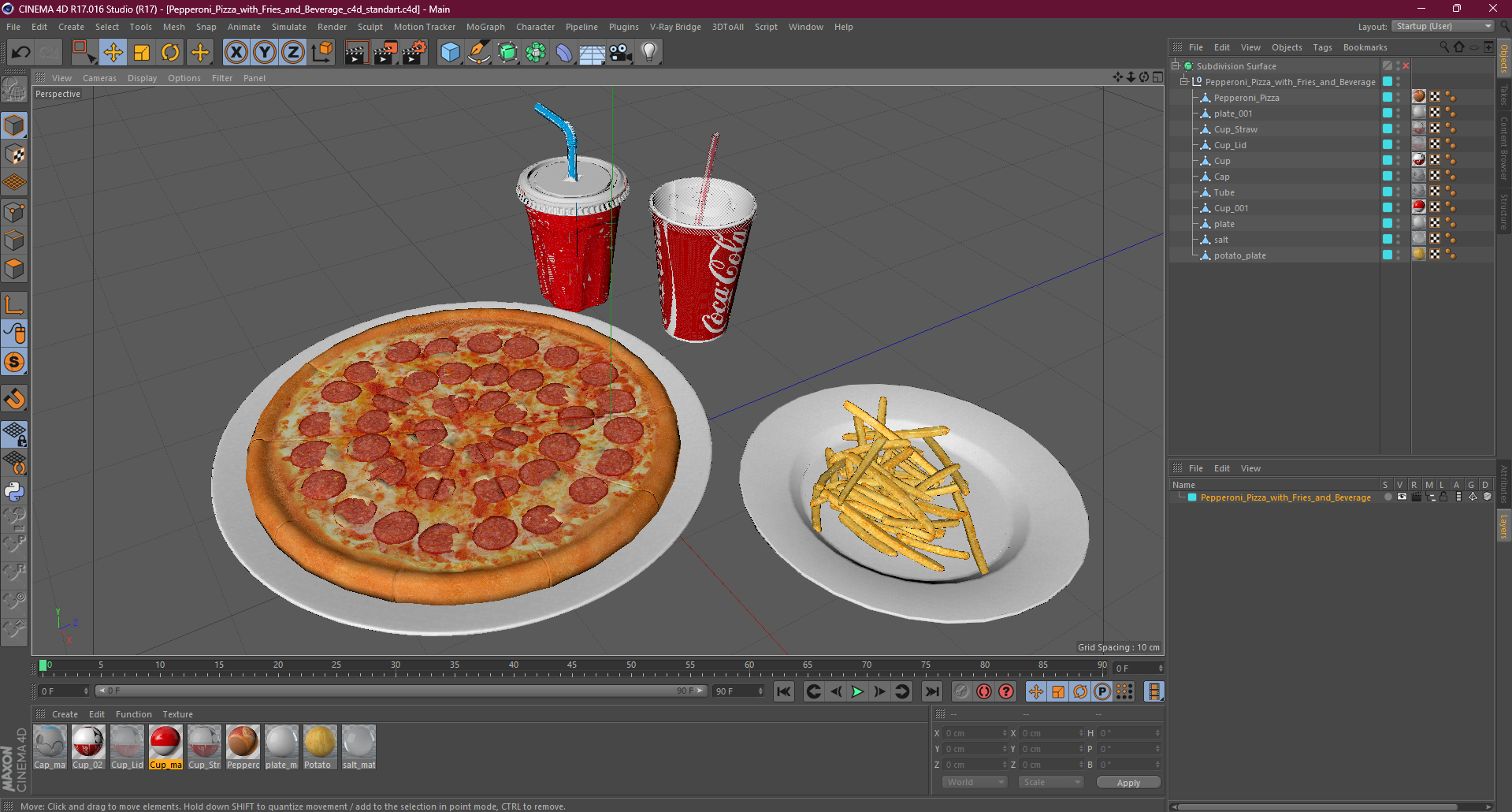1512x812 pixels.
Task: Add a Camera object
Action: [621, 52]
